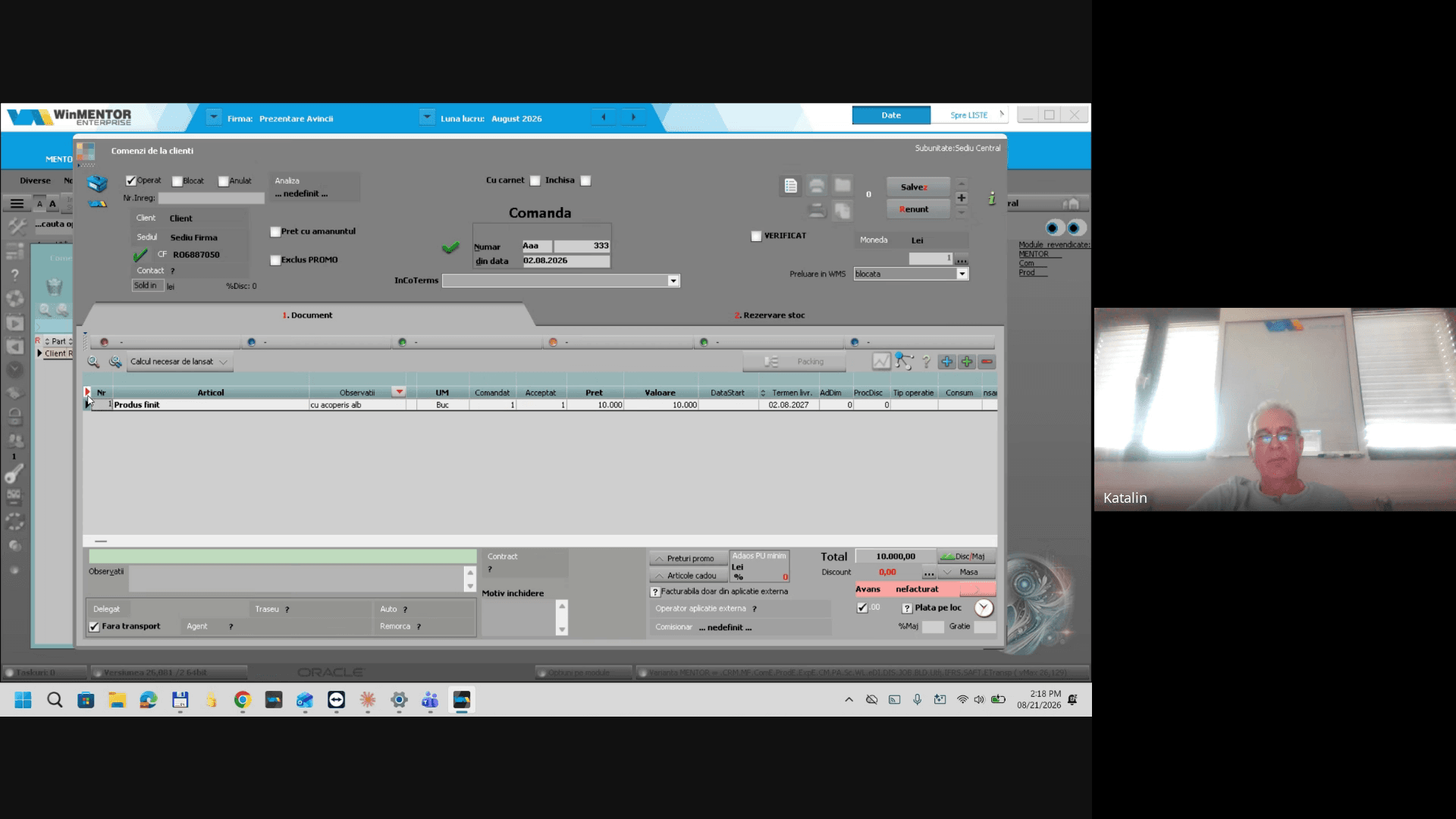
Task: Select the Produs finit article cell
Action: 210,405
